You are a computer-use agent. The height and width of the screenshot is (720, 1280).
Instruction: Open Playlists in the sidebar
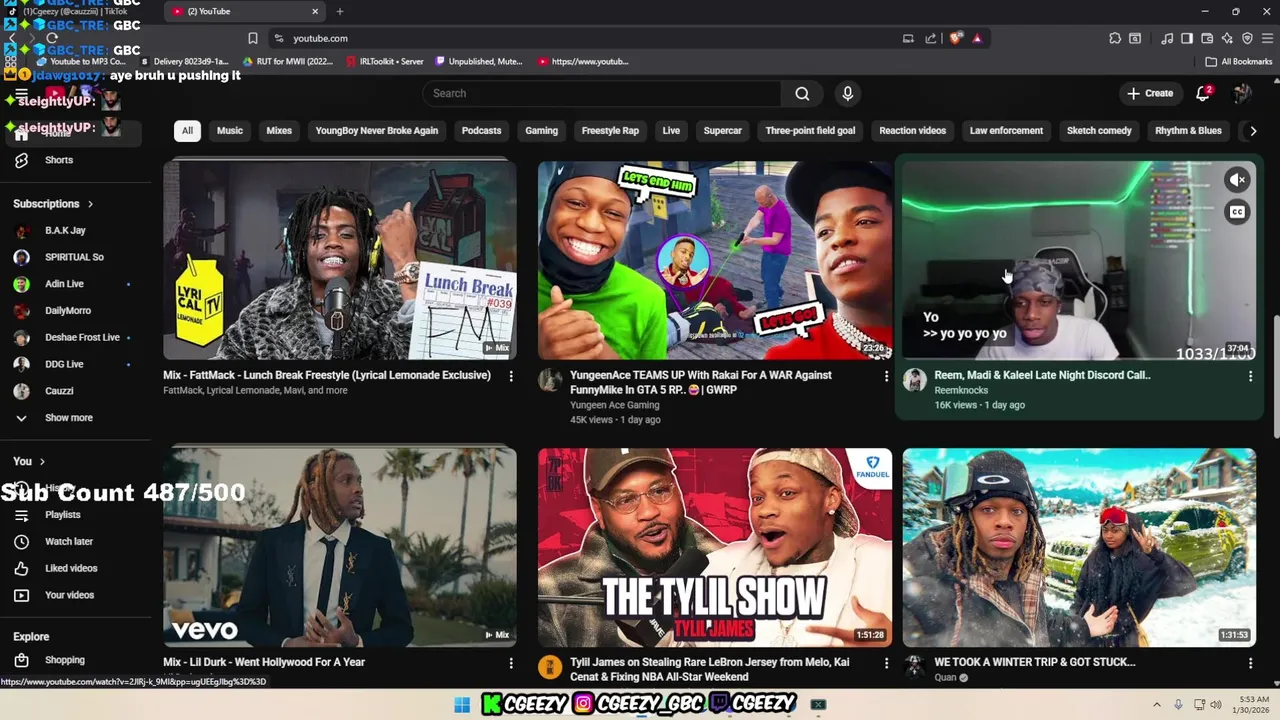tap(62, 515)
